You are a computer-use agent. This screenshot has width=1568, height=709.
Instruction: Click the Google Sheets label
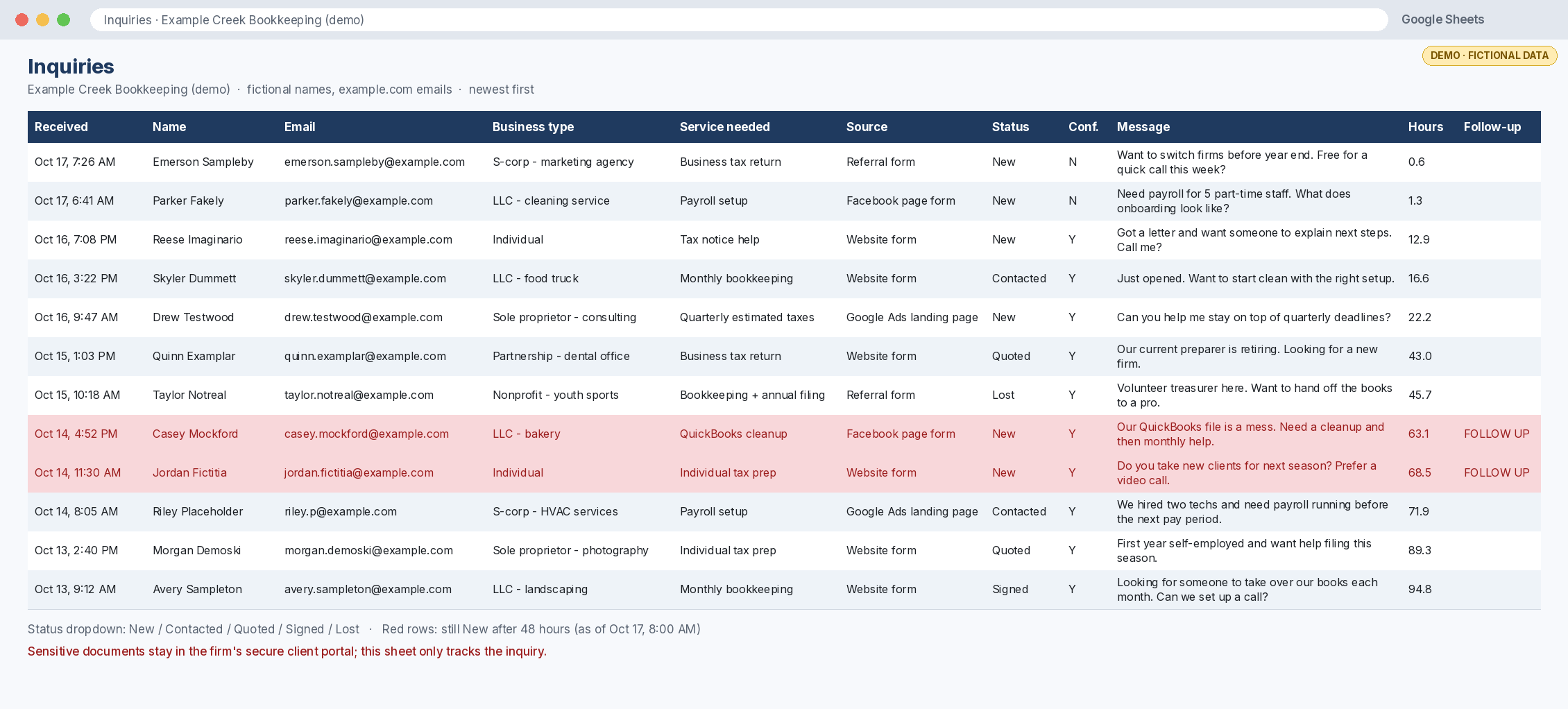click(1442, 19)
